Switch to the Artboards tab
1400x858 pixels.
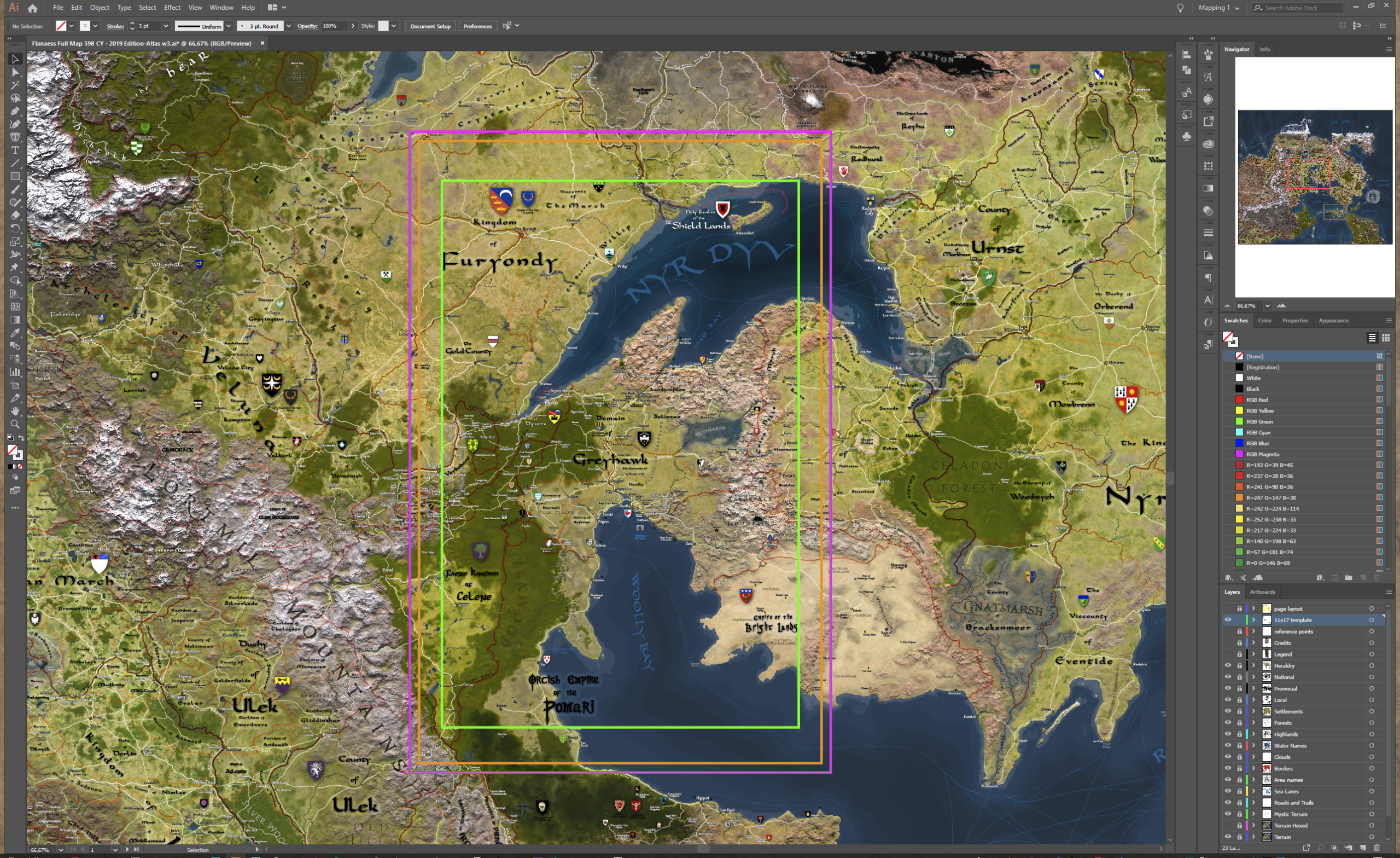(1262, 592)
